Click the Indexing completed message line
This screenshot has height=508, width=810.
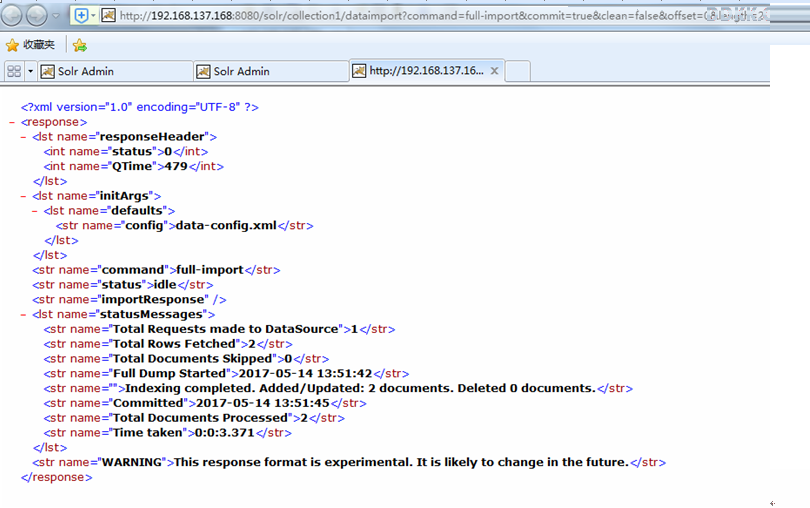(338, 389)
